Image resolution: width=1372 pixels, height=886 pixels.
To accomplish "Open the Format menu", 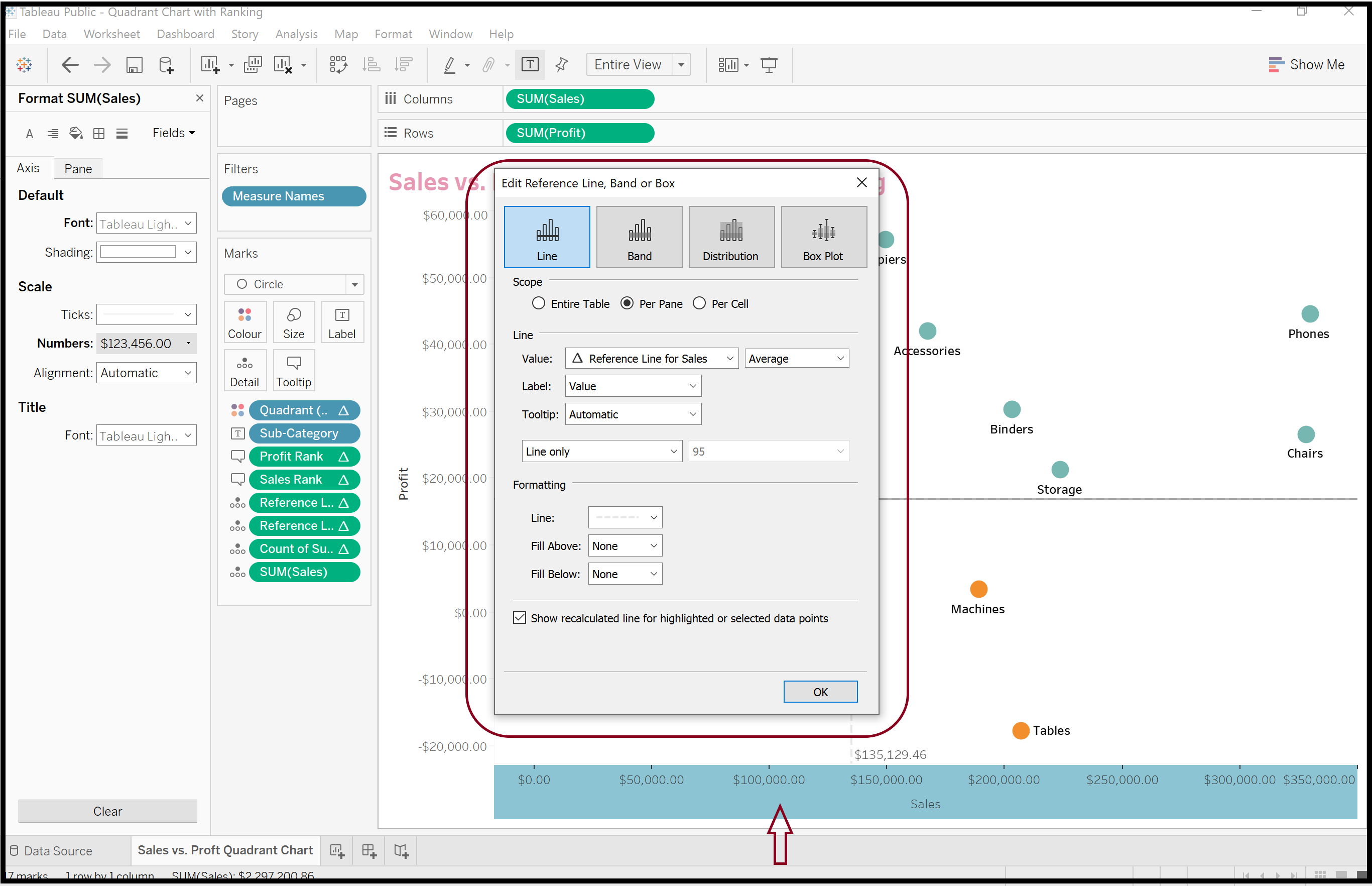I will coord(393,34).
